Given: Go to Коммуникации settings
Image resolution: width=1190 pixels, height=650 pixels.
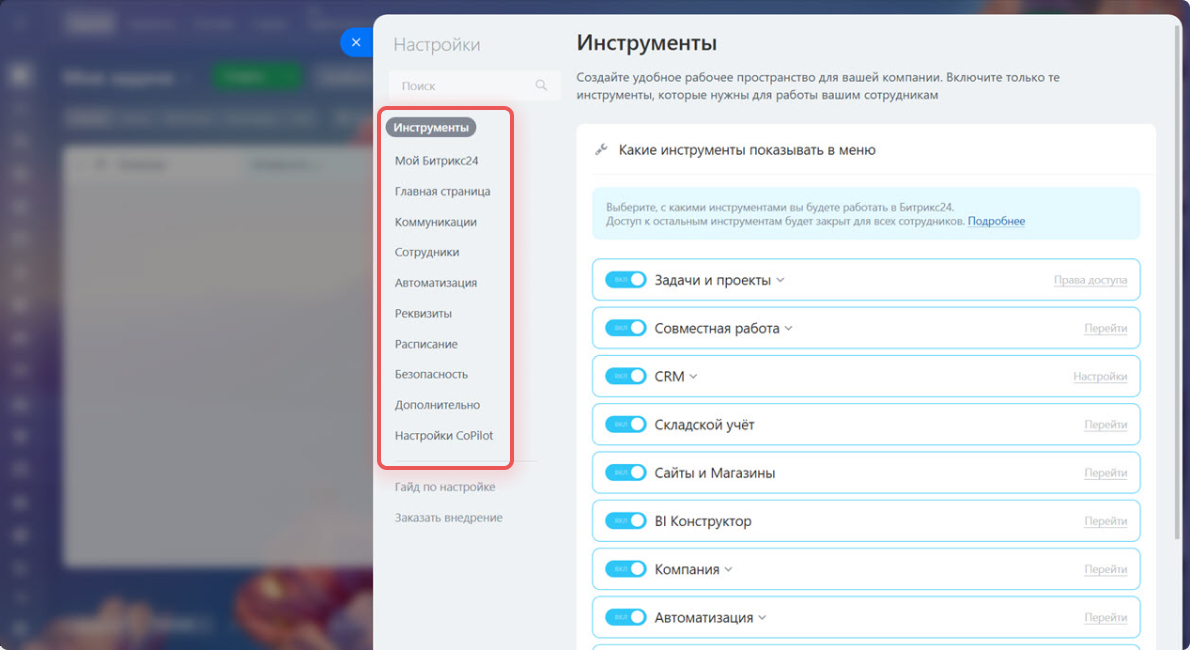Looking at the screenshot, I should click(x=436, y=222).
